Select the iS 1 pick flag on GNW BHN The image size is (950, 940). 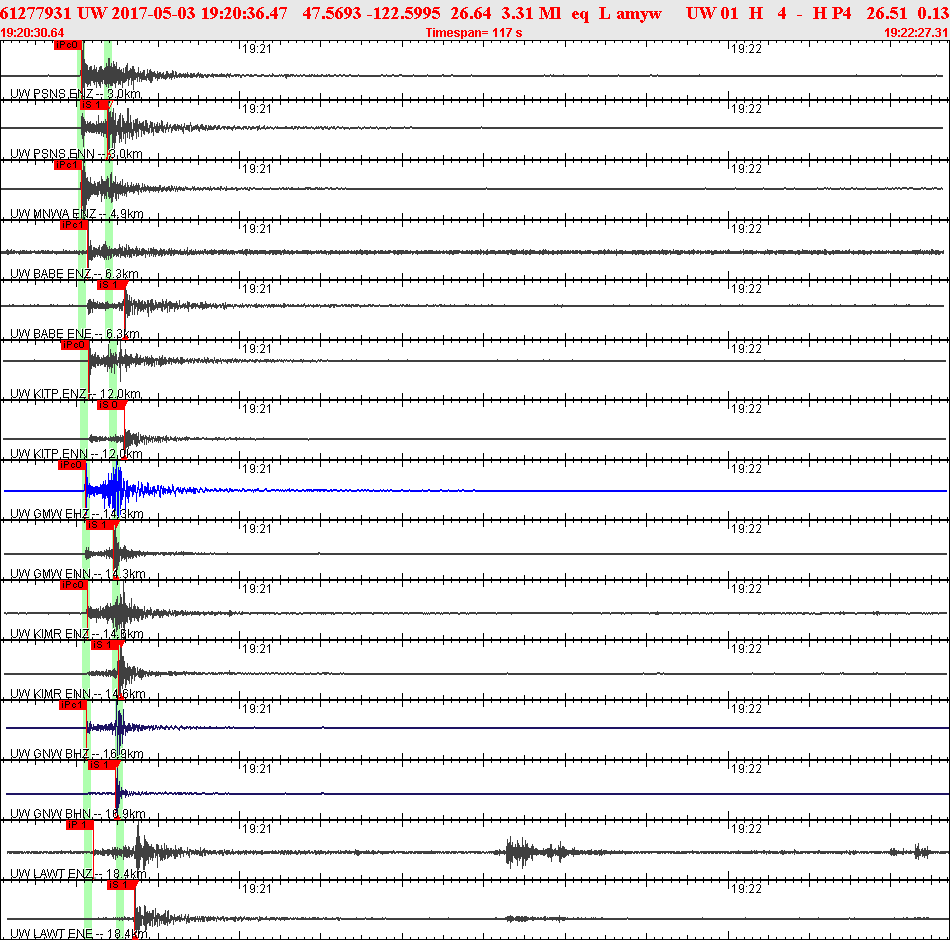click(x=103, y=765)
